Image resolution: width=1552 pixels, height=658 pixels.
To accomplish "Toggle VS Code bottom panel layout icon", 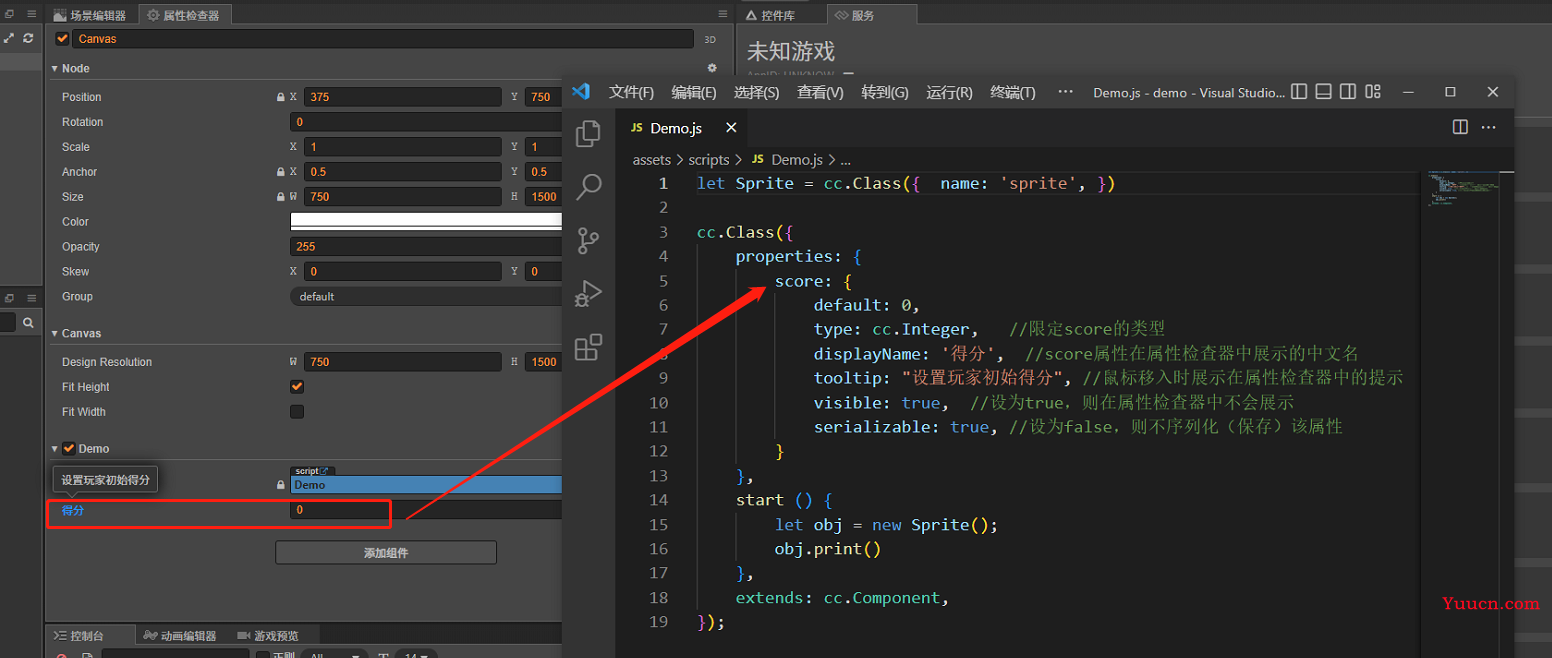I will [x=1323, y=92].
